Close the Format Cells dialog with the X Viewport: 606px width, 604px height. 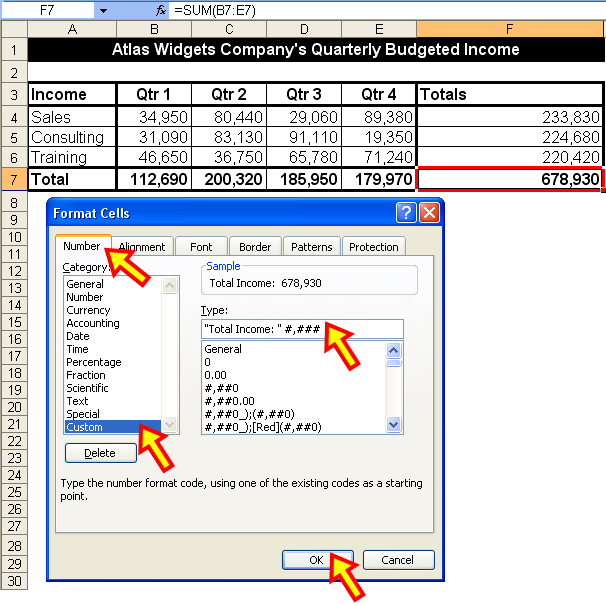429,213
